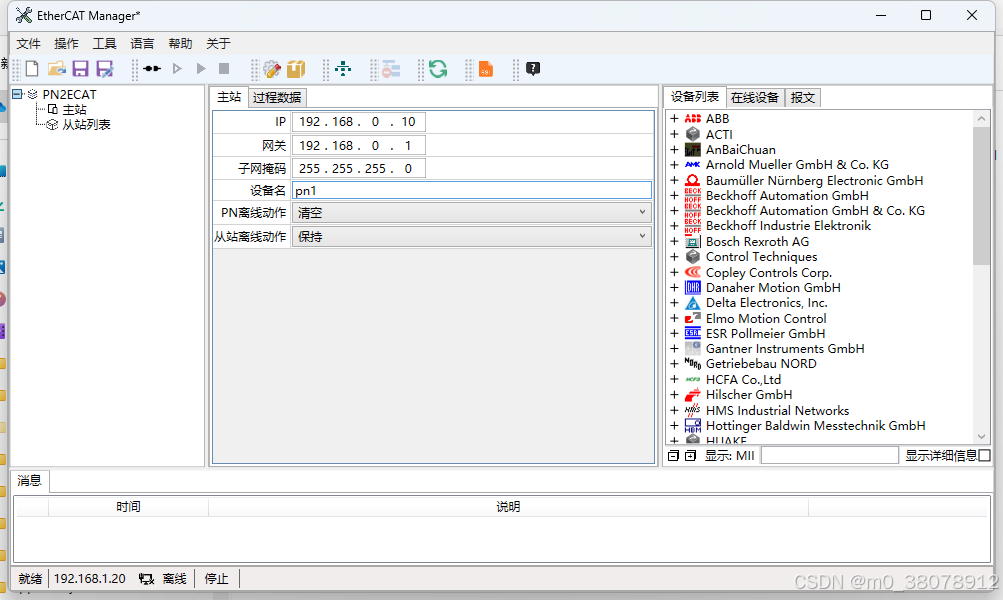Click the solid gray play button
Image resolution: width=1003 pixels, height=600 pixels.
click(201, 68)
